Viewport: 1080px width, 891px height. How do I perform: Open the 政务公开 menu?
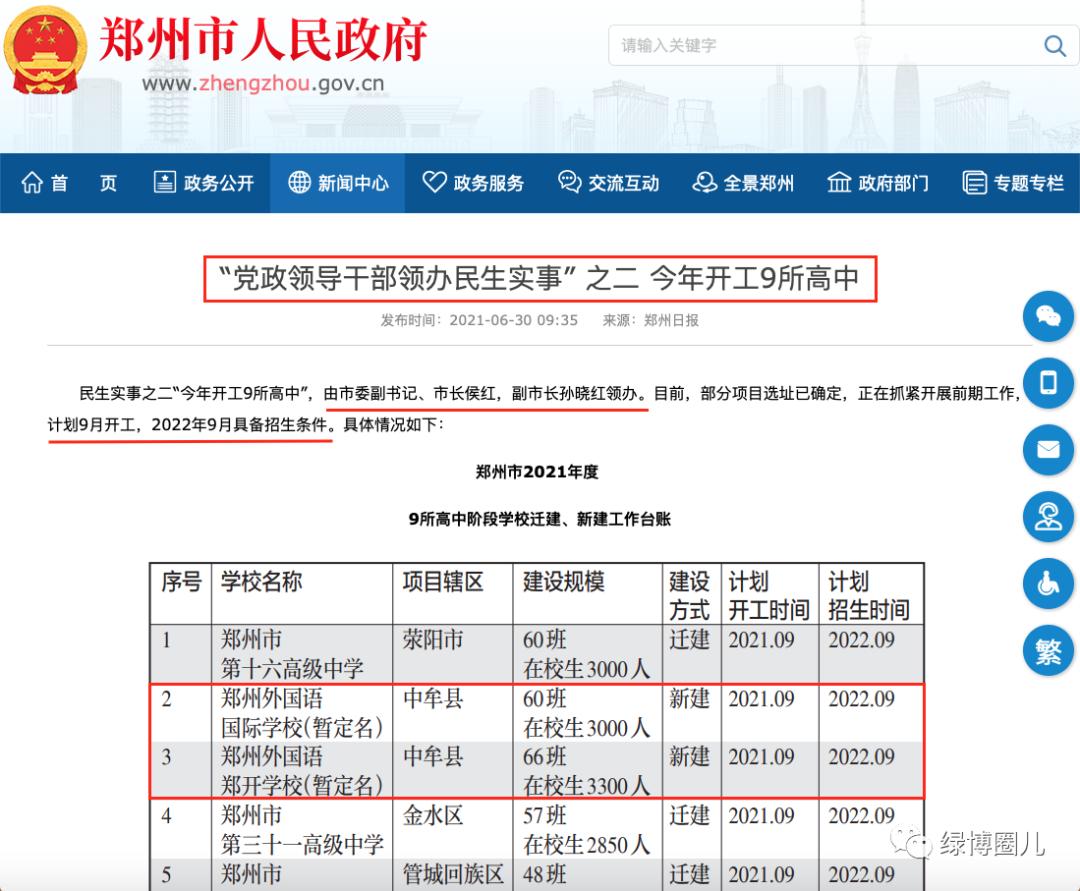[203, 183]
